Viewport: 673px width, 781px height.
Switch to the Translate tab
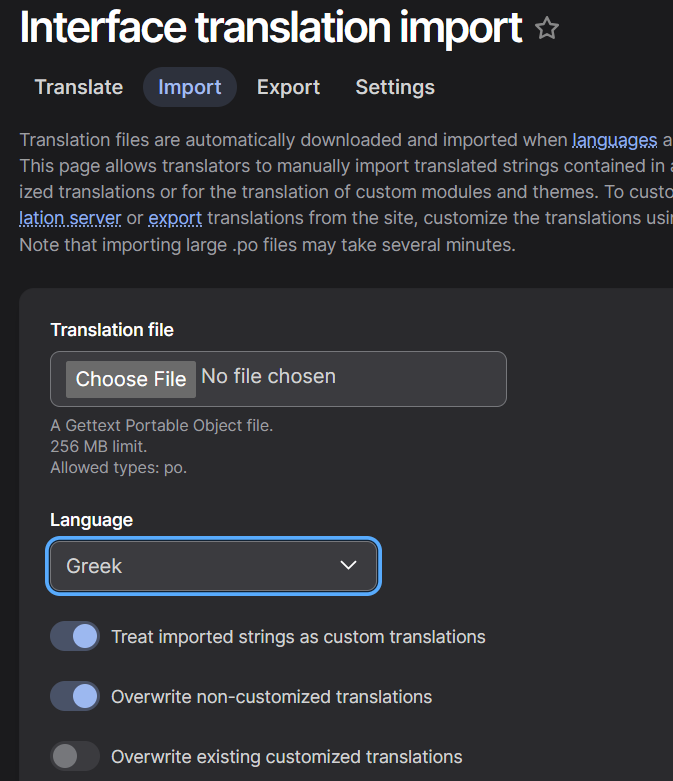79,87
